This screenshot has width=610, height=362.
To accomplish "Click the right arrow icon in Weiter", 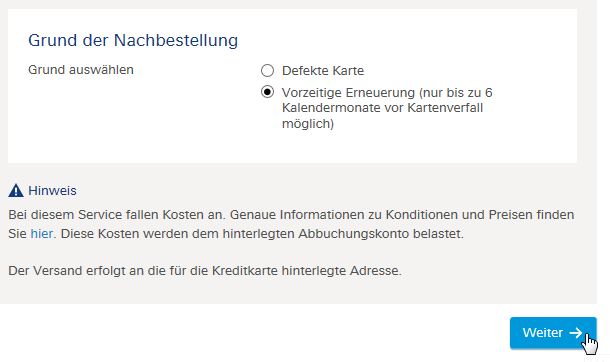I will click(576, 333).
